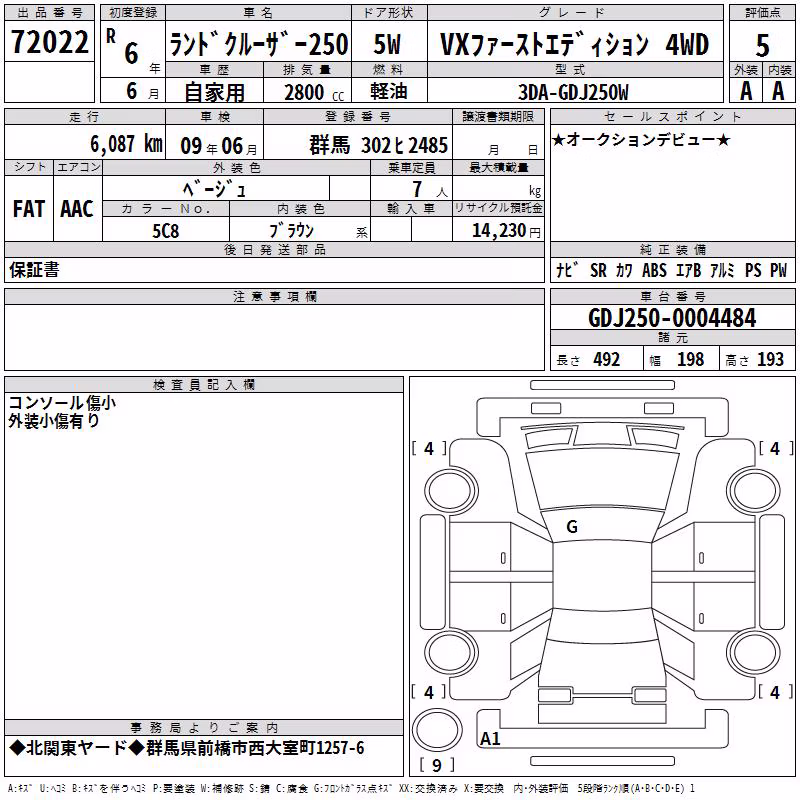The height and width of the screenshot is (800, 800).
Task: Select model code 3DA-GDJ250W
Action: click(573, 92)
